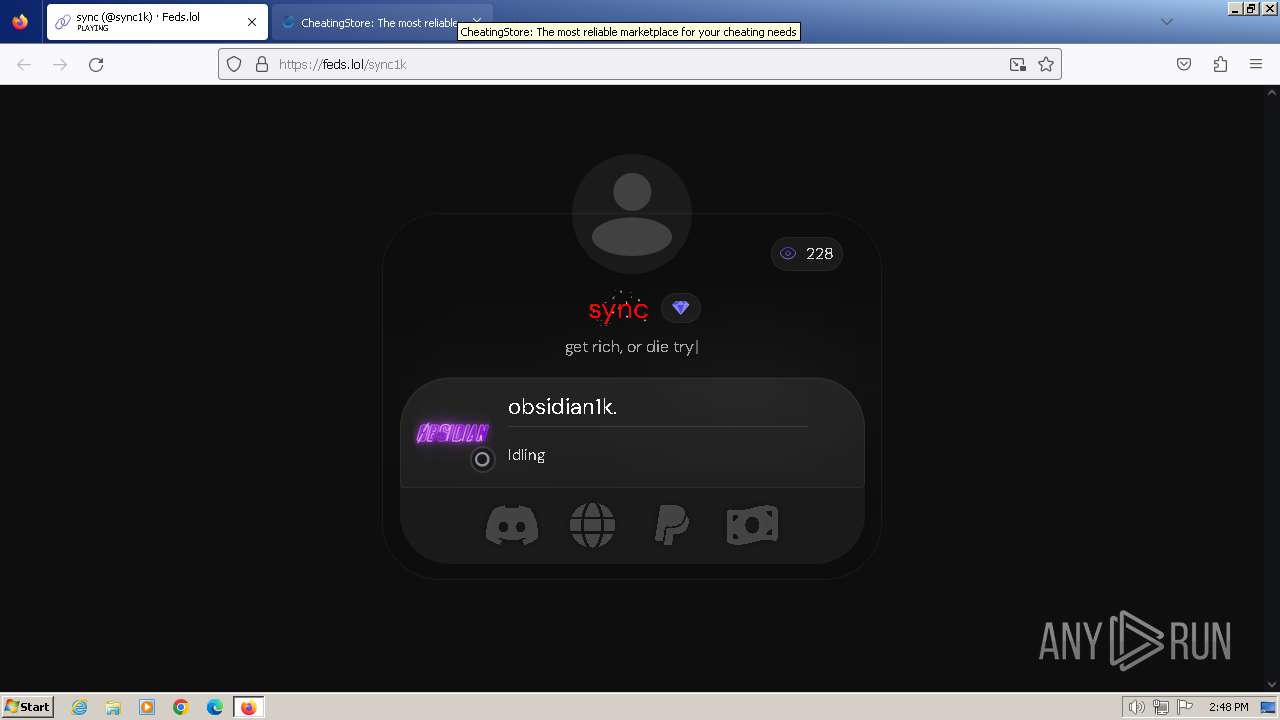
Task: Click the Idling status text
Action: [526, 455]
